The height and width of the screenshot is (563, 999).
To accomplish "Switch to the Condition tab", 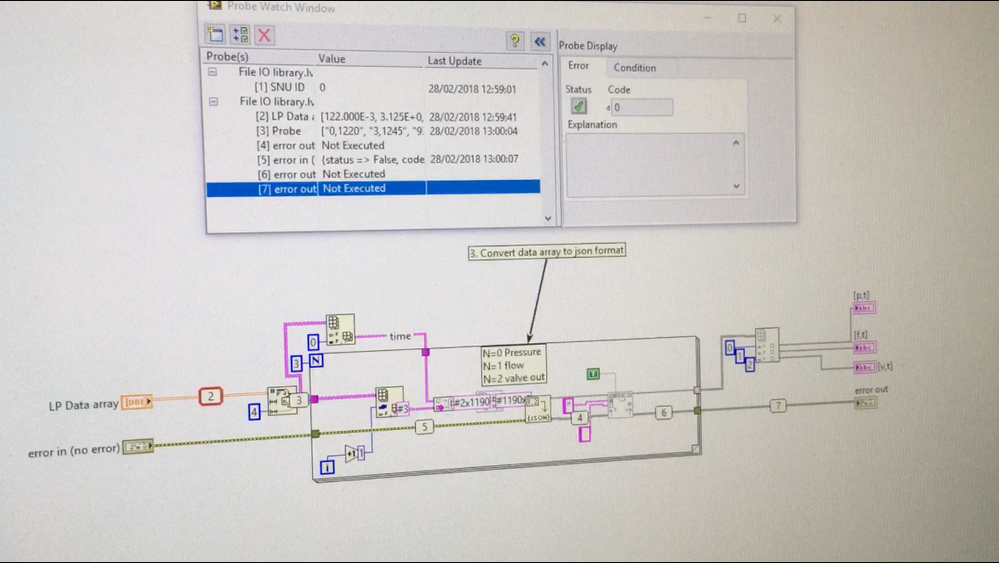I will click(x=635, y=68).
